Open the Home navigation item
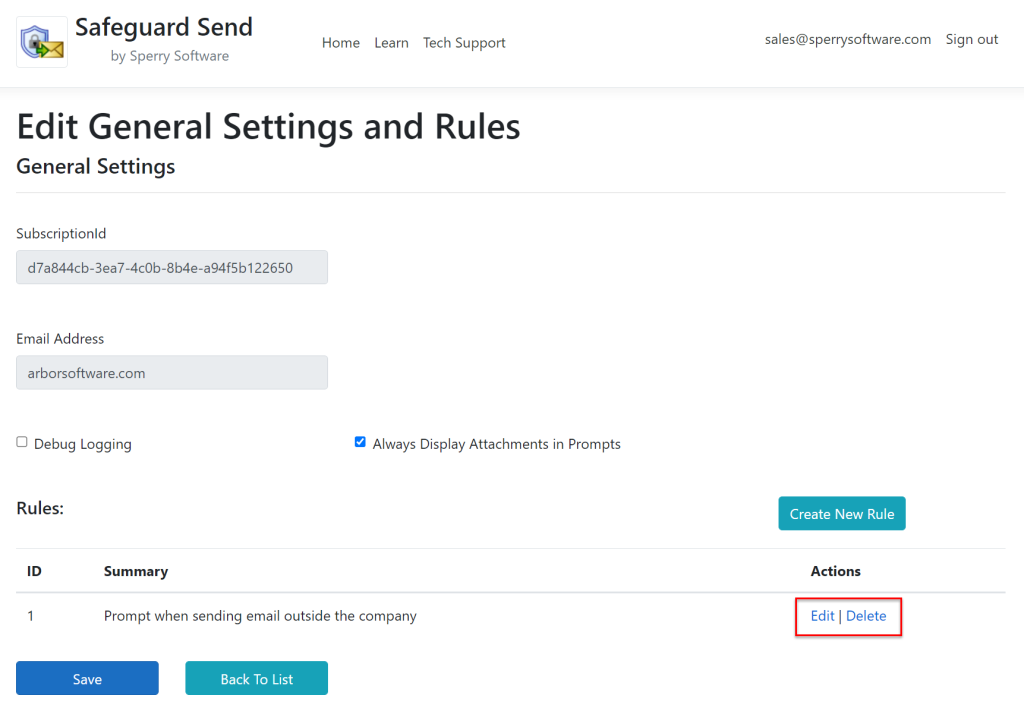The image size is (1024, 717). pos(341,43)
